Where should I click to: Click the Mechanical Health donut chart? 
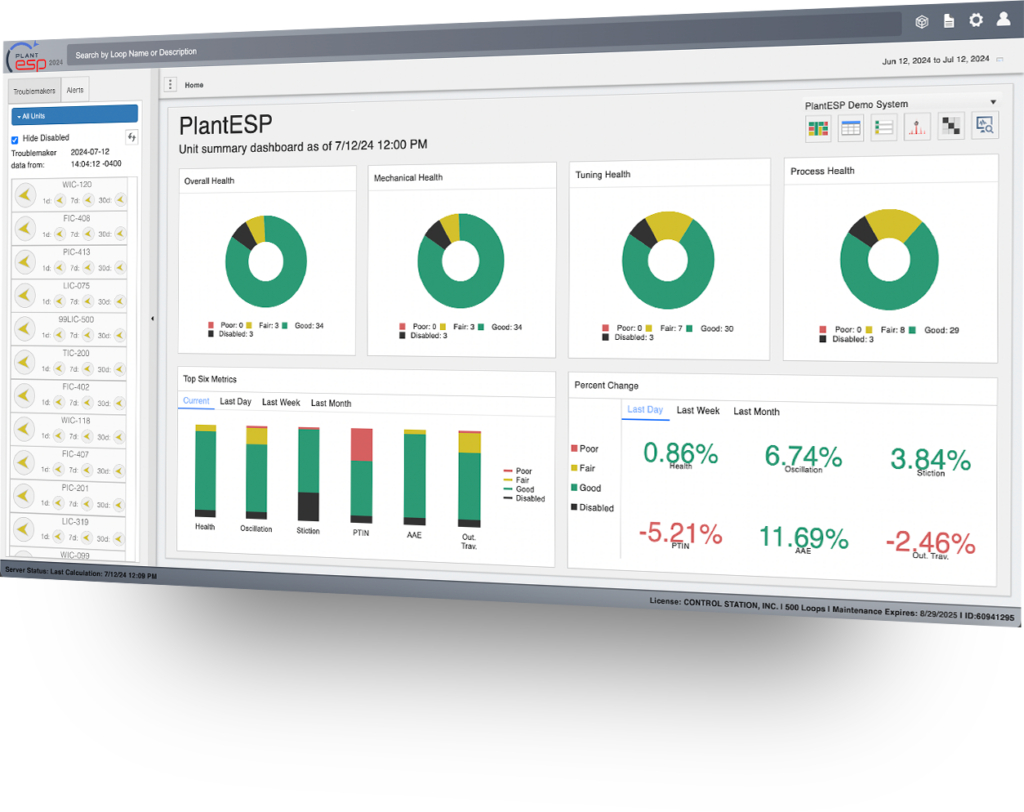click(x=461, y=261)
